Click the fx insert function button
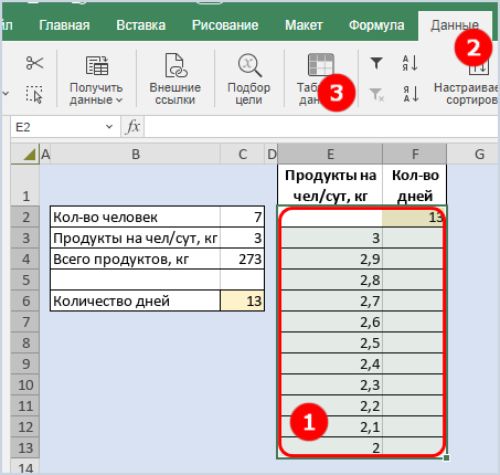This screenshot has height=475, width=500. pos(133,127)
